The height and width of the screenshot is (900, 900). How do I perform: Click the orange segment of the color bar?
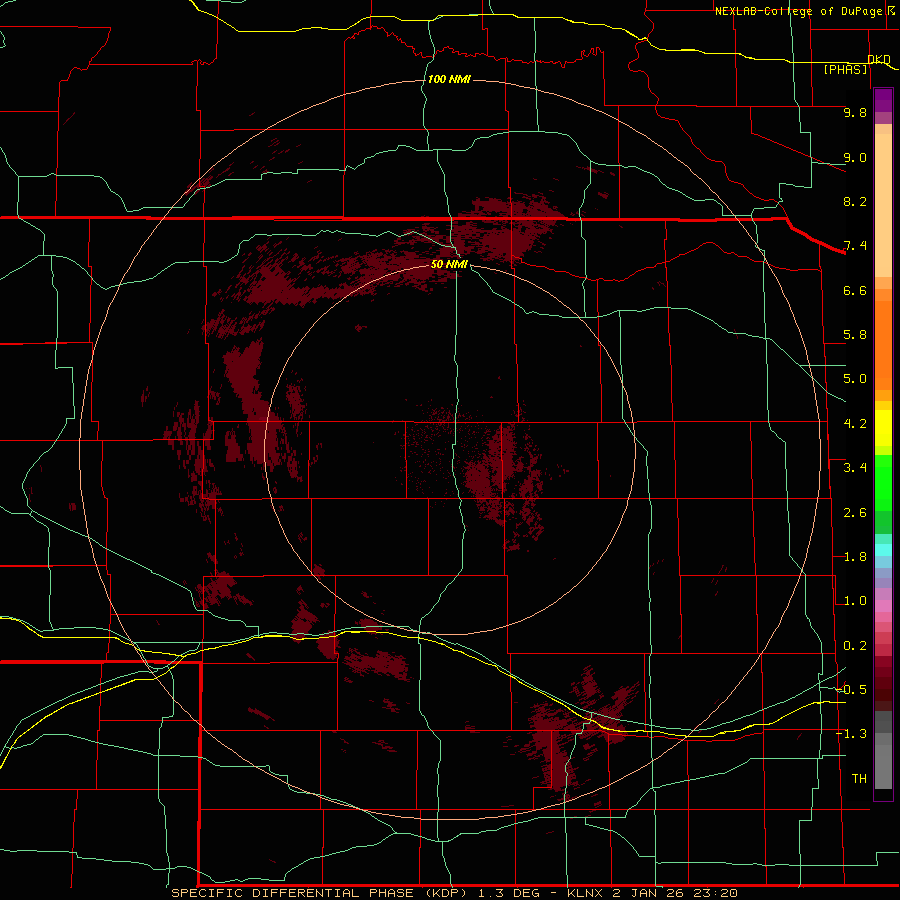(883, 345)
